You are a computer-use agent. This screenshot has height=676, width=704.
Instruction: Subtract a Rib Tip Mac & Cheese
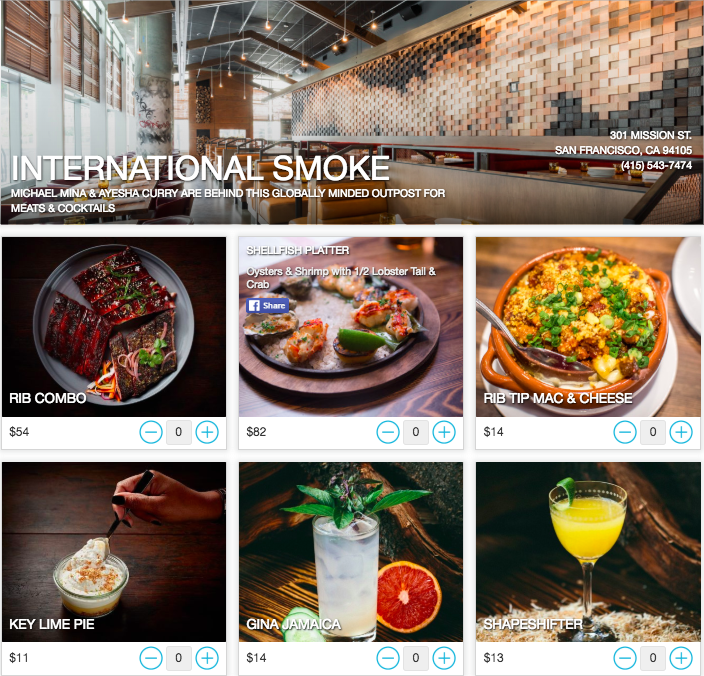[x=625, y=432]
